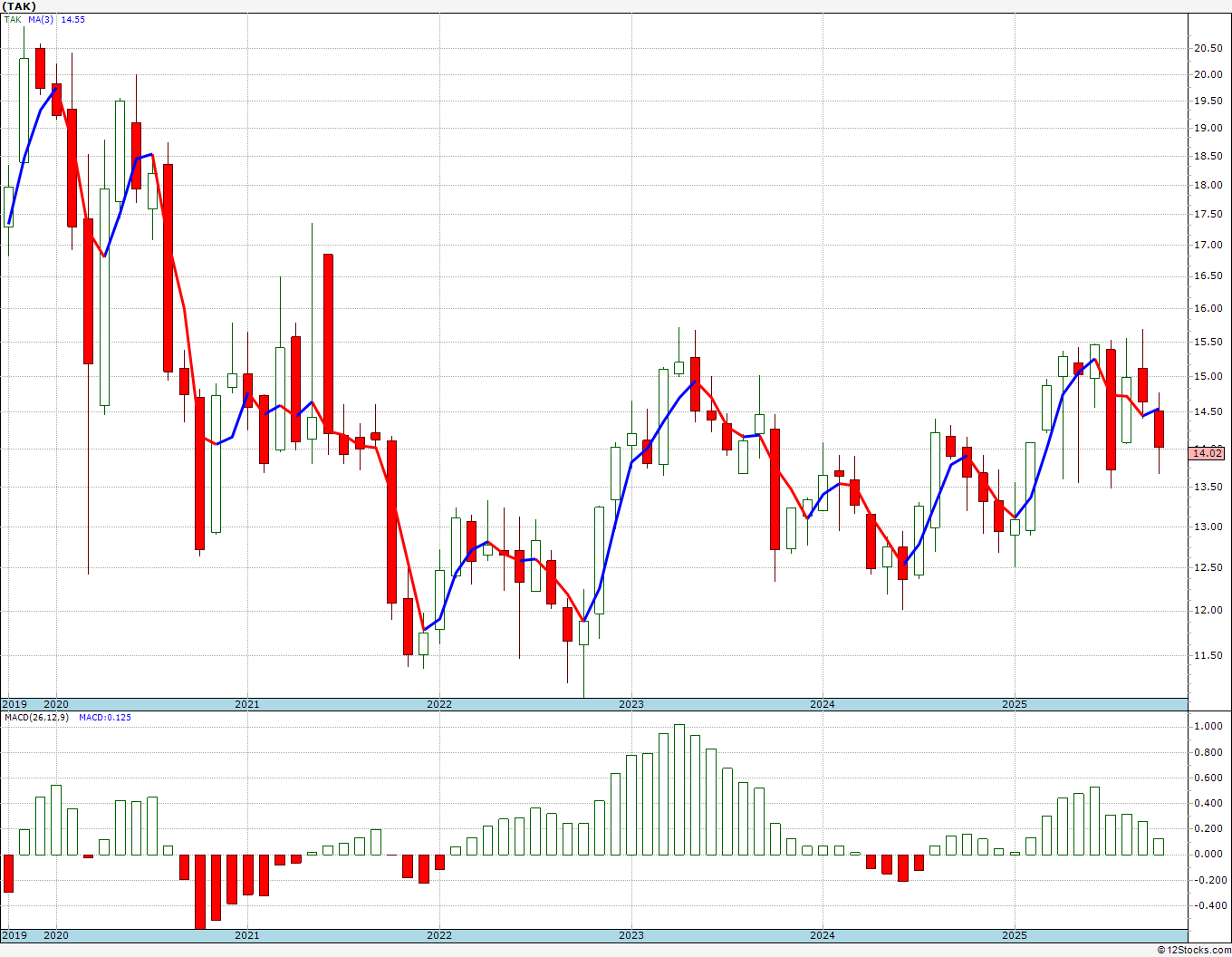Click the tallest green MACD histogram bar
Viewport: 1232px width, 957px height.
click(679, 789)
